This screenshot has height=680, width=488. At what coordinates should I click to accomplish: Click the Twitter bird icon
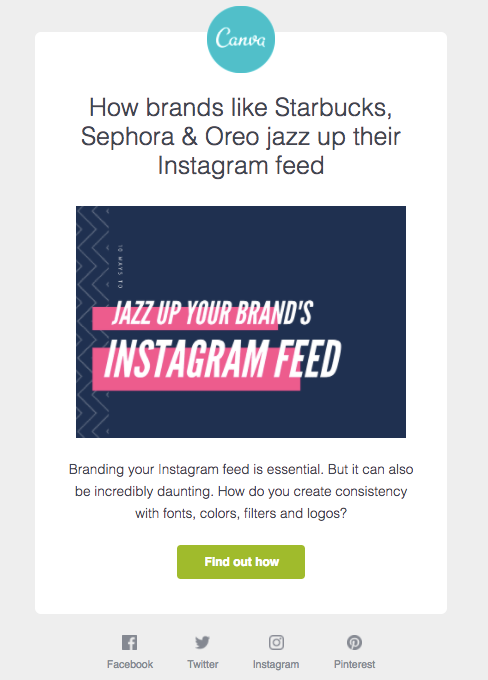pos(203,642)
